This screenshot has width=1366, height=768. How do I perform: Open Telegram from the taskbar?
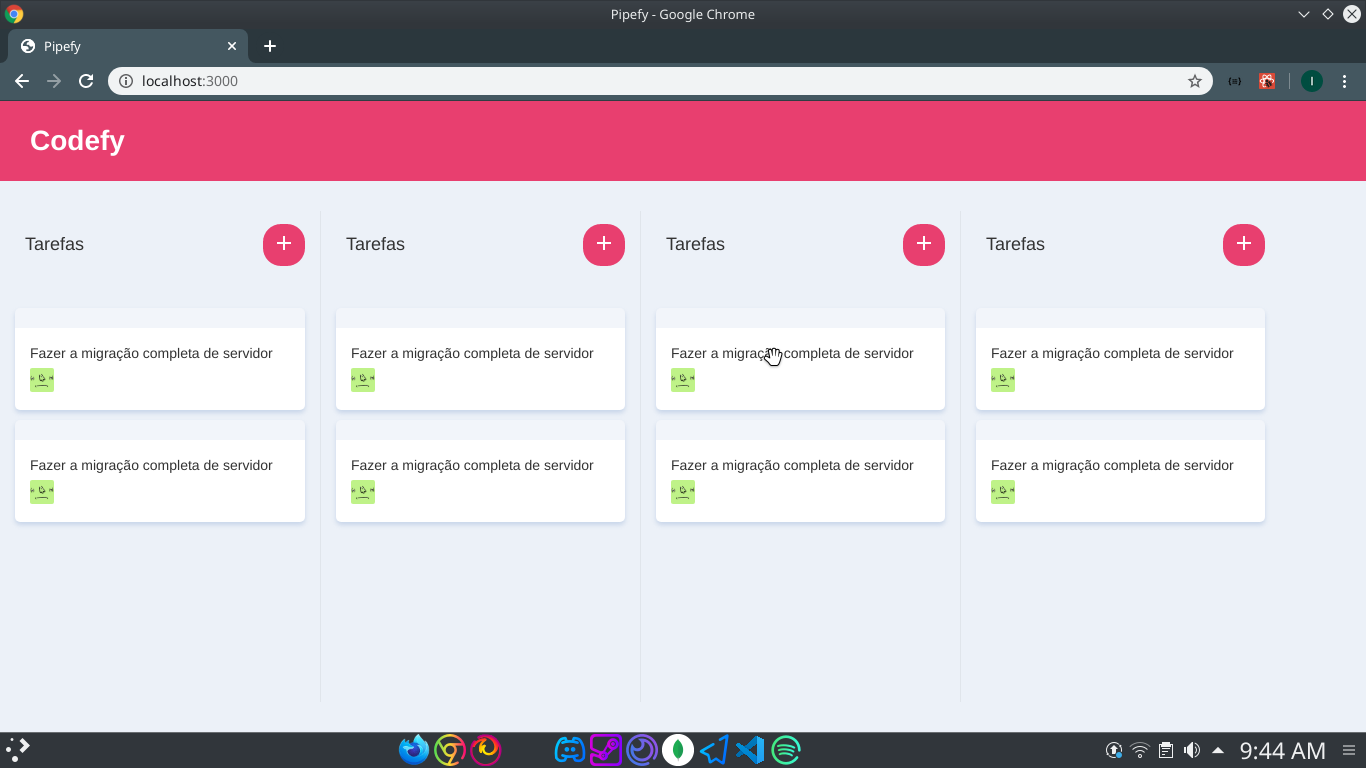(x=714, y=749)
